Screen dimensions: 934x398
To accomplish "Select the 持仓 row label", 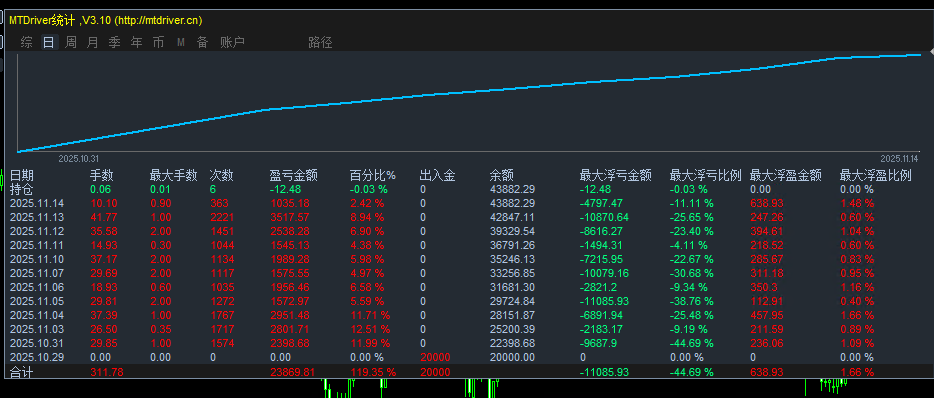I will [22, 189].
